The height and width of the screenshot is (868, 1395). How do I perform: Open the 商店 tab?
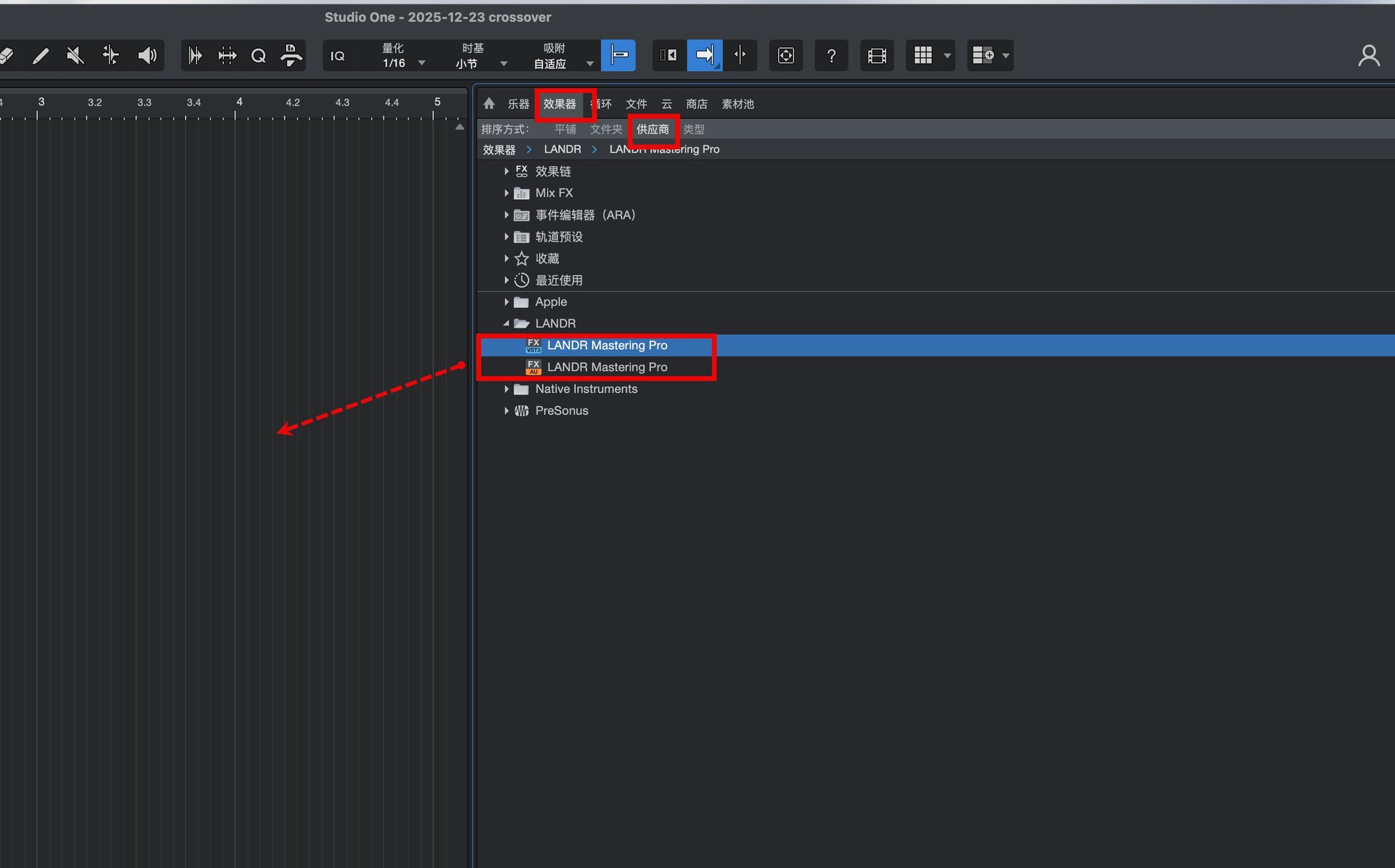(696, 104)
